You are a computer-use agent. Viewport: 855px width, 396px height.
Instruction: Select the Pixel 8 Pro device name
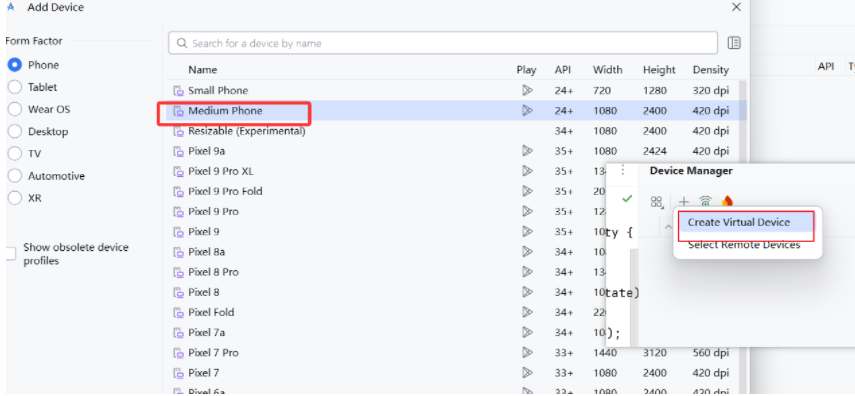tap(213, 272)
